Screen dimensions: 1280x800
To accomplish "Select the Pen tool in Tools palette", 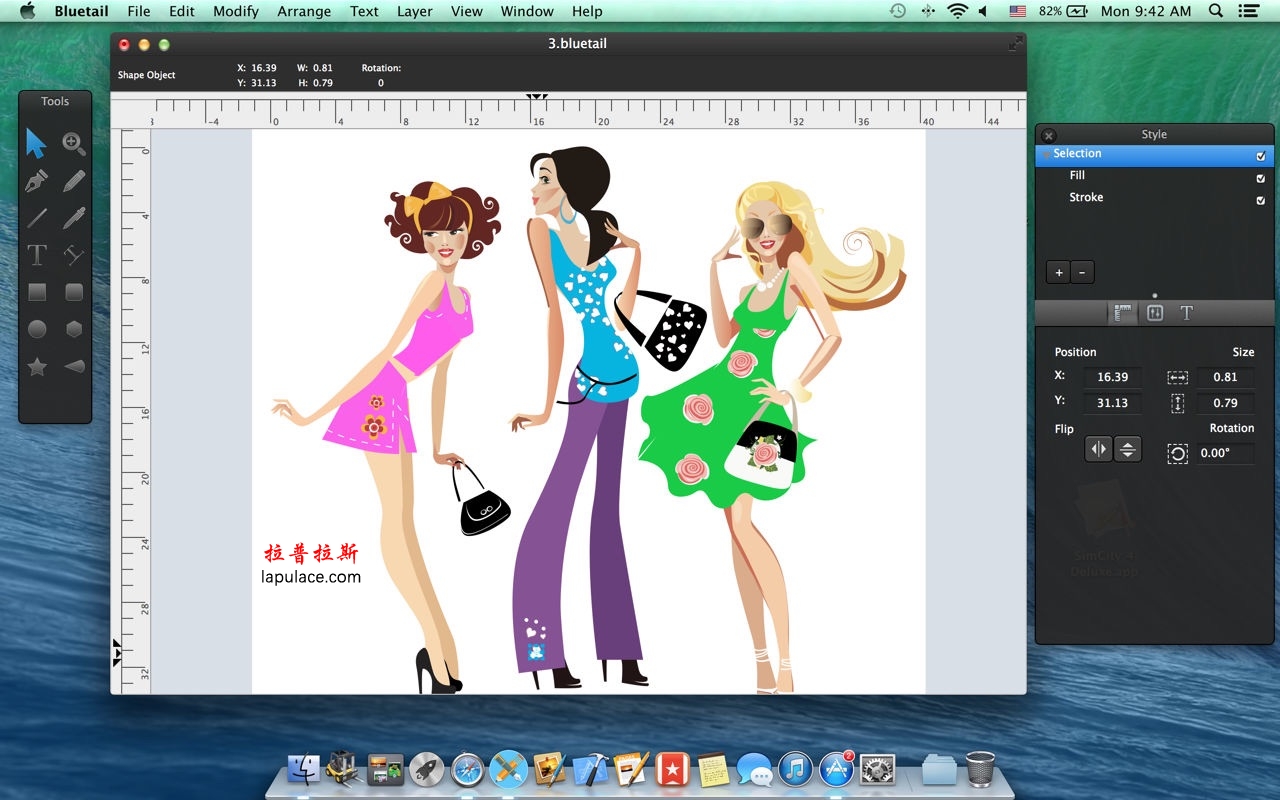I will click(x=36, y=181).
